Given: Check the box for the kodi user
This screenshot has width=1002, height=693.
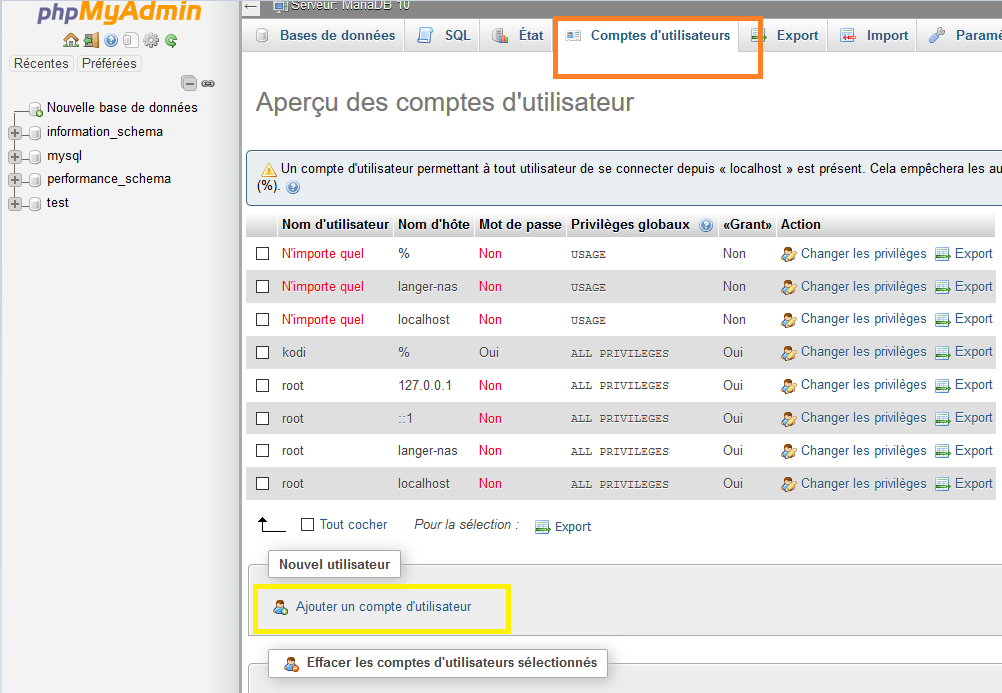Looking at the screenshot, I should tap(263, 352).
